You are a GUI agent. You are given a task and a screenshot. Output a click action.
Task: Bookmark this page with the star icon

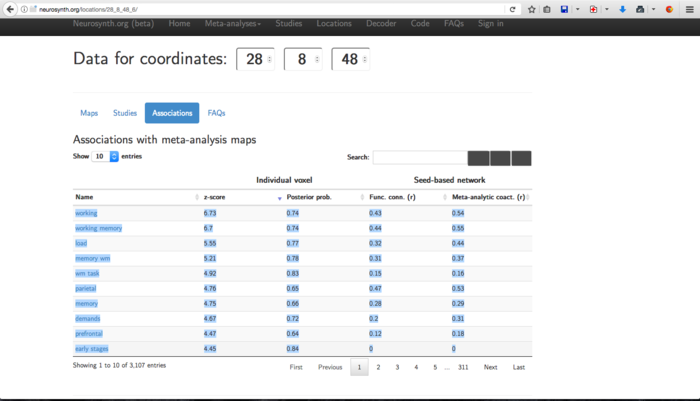[x=532, y=9]
